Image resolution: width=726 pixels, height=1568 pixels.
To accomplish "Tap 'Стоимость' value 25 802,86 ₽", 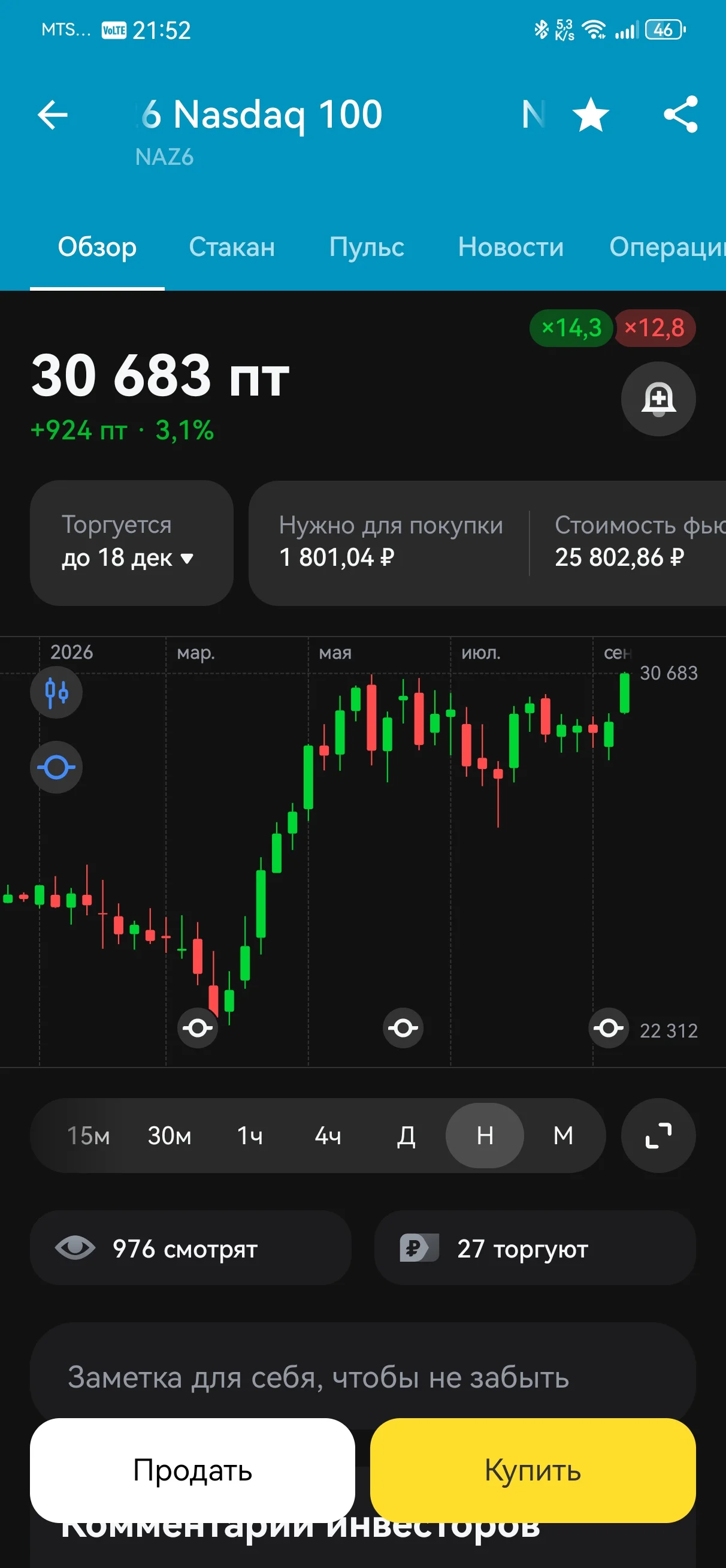I will (619, 557).
